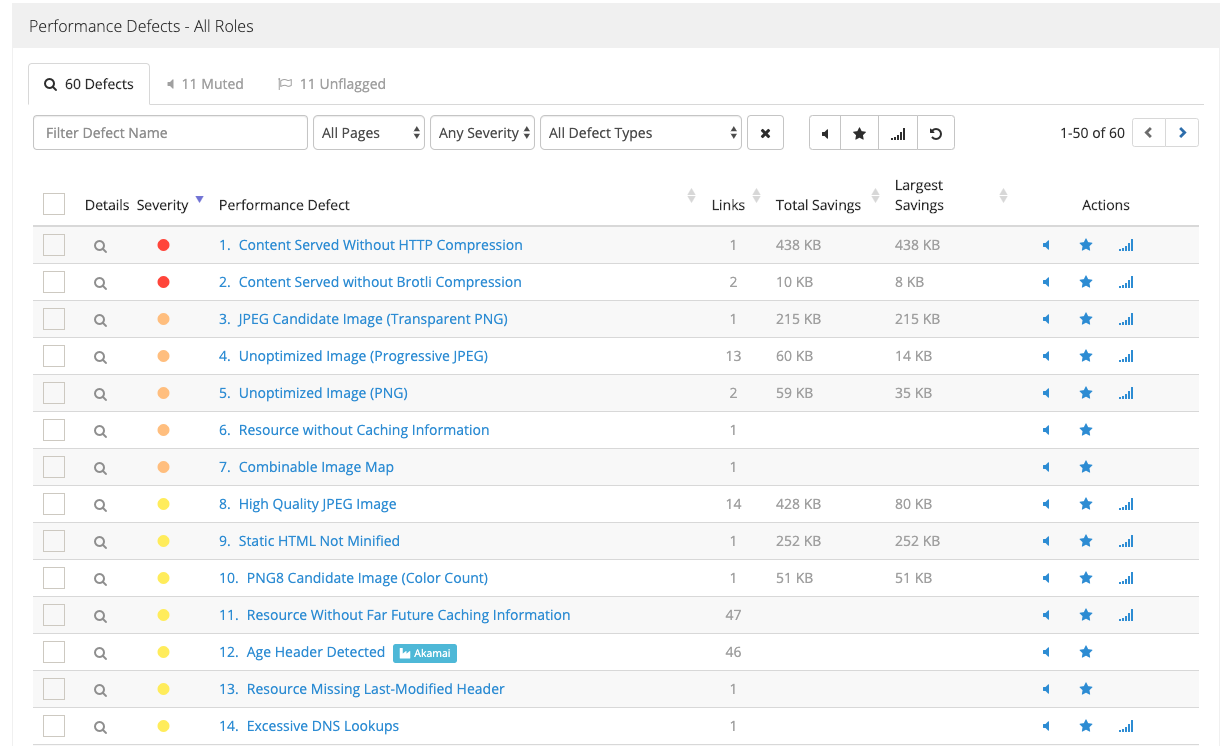This screenshot has width=1222, height=746.
Task: Click yellow severity dot for Static HTML Not Minified
Action: [x=164, y=541]
